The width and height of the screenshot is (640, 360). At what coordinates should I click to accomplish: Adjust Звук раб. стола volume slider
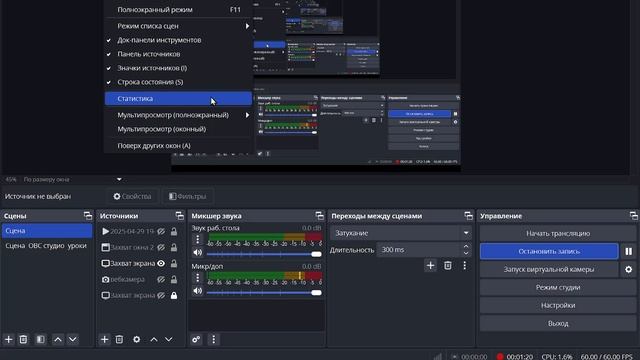click(264, 254)
